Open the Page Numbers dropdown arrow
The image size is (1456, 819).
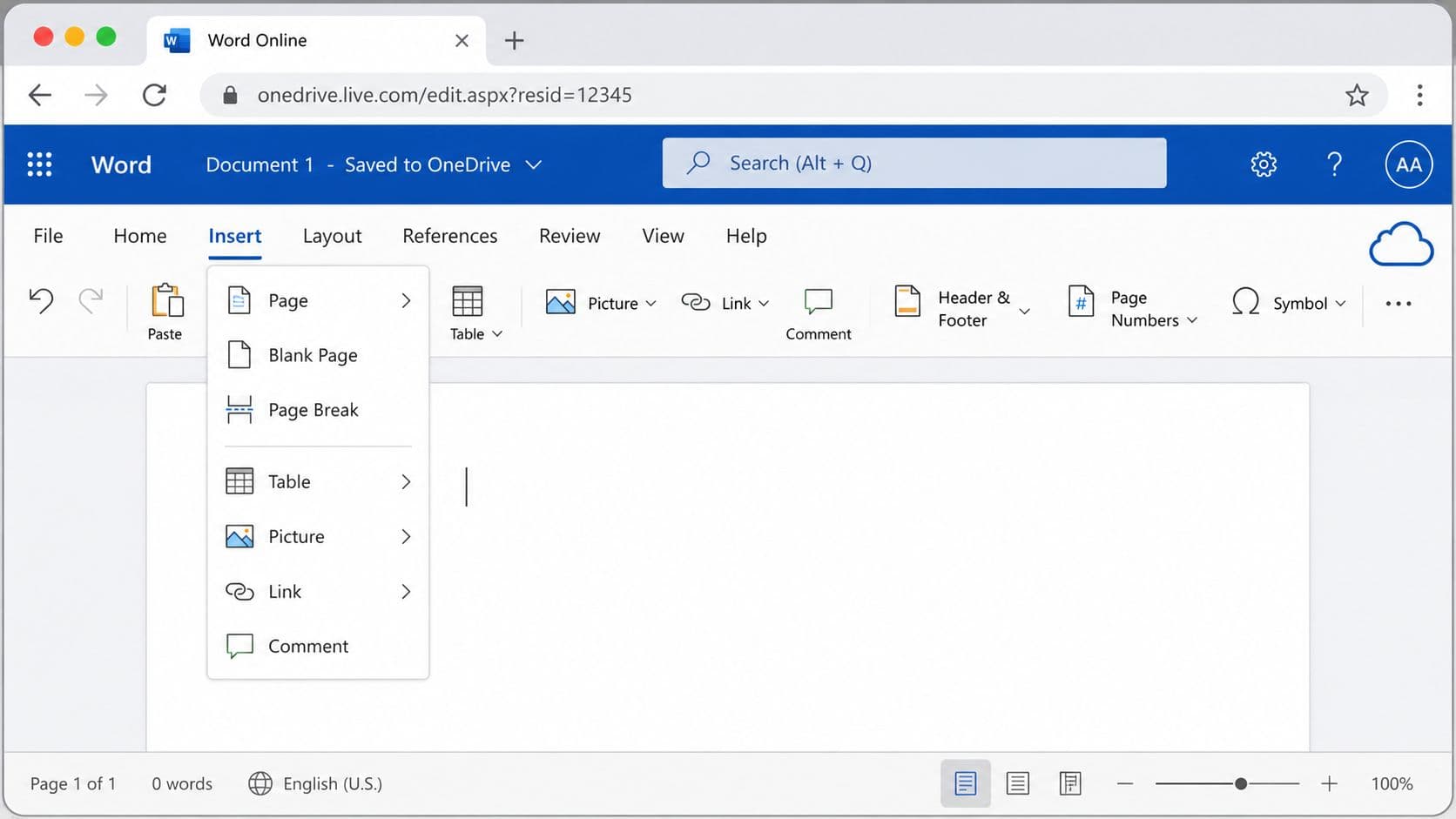tap(1192, 320)
